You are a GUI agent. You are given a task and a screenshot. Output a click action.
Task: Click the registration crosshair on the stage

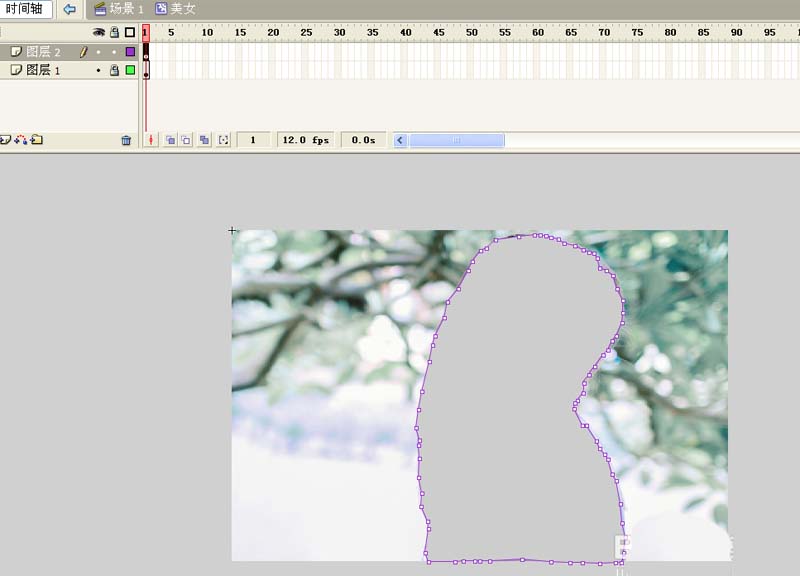point(232,231)
